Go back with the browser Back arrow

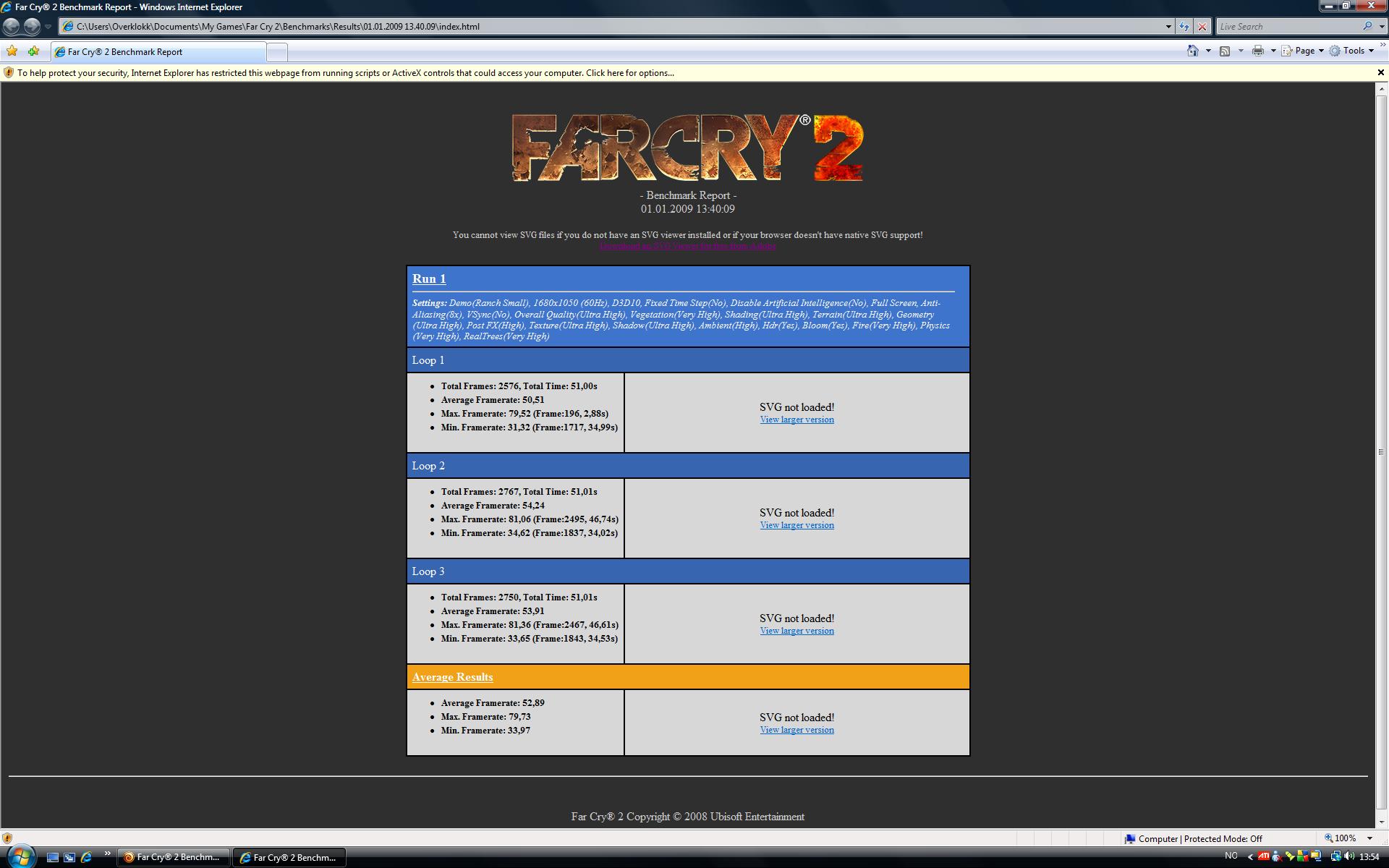pyautogui.click(x=12, y=27)
